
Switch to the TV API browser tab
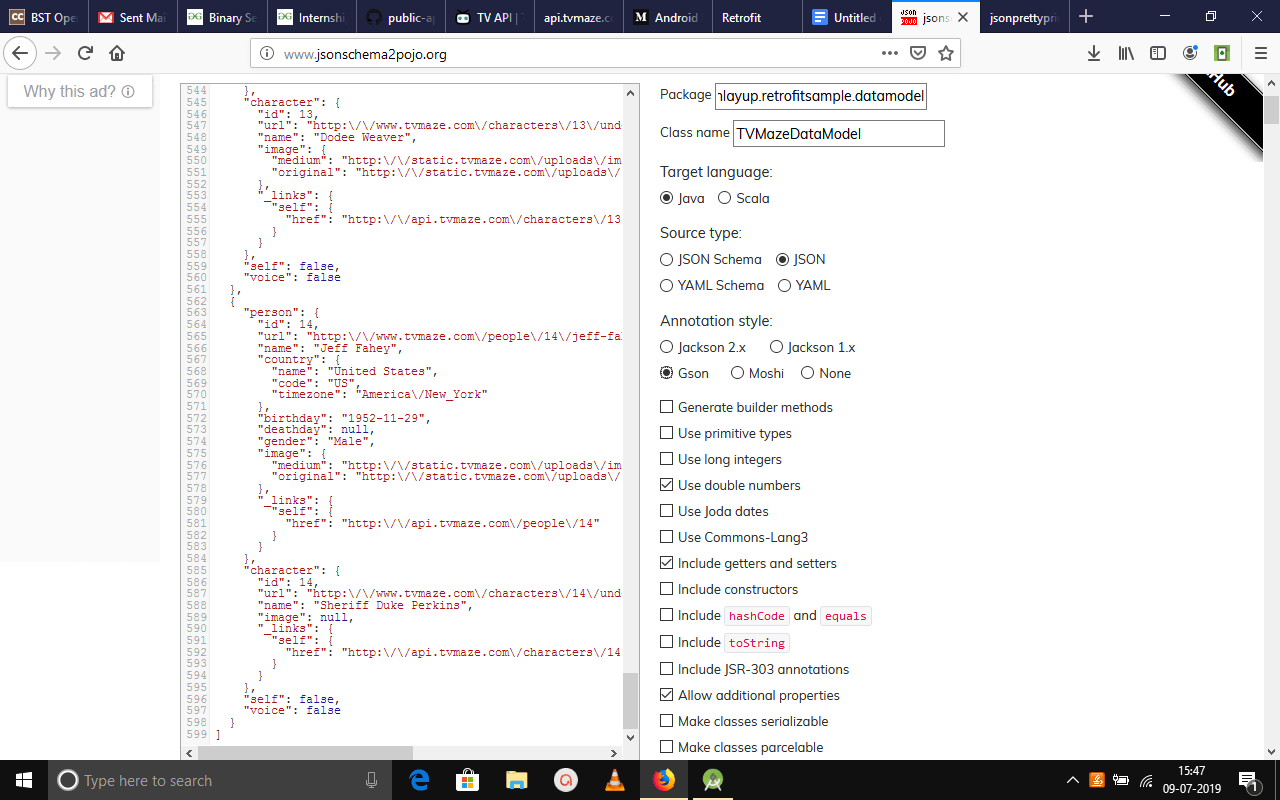(x=489, y=17)
